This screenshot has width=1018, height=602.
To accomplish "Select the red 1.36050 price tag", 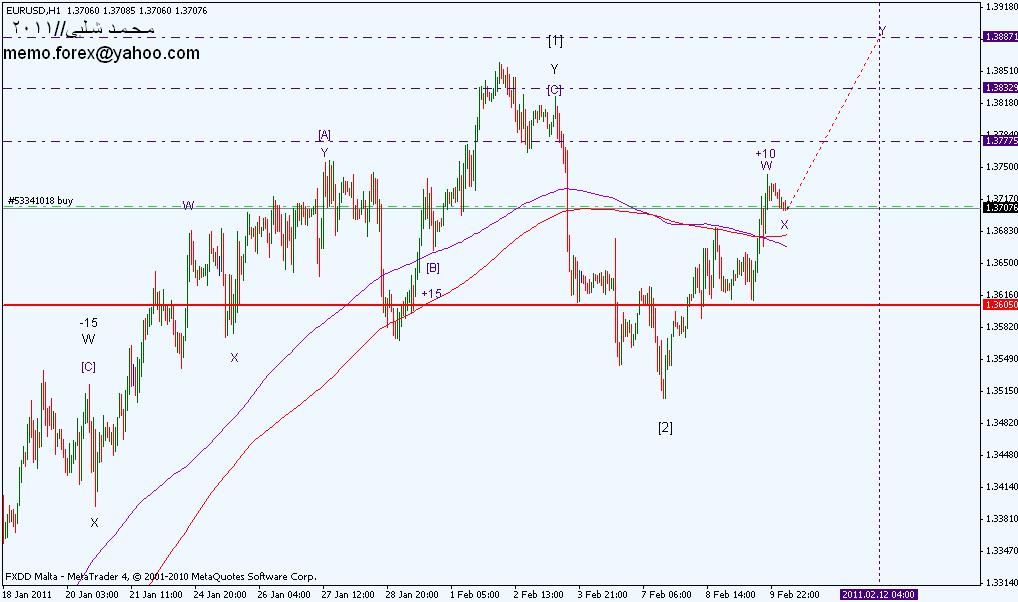I will (1000, 304).
